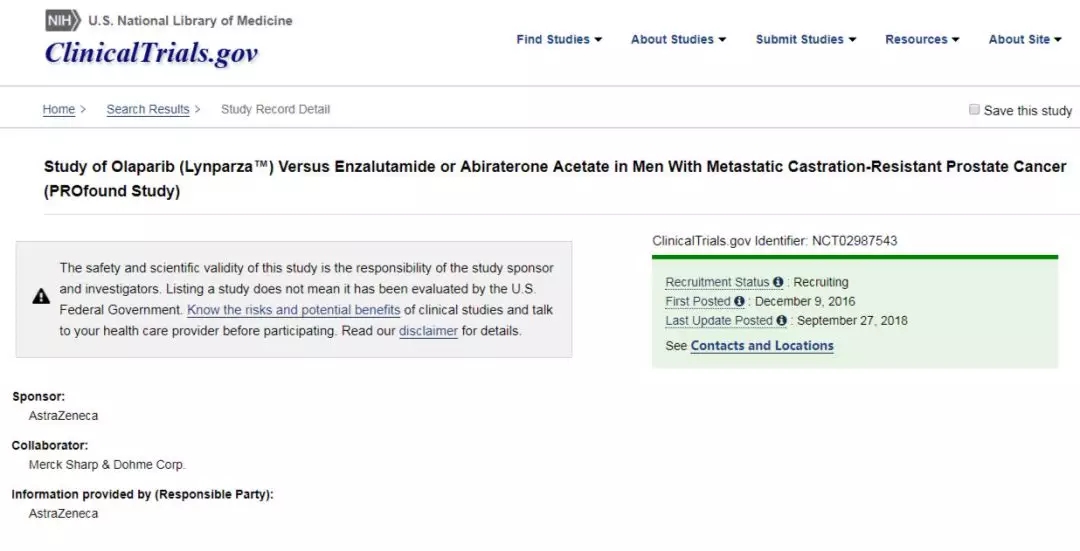The height and width of the screenshot is (551, 1080).
Task: Click the Last Update Posted info icon
Action: coord(782,321)
